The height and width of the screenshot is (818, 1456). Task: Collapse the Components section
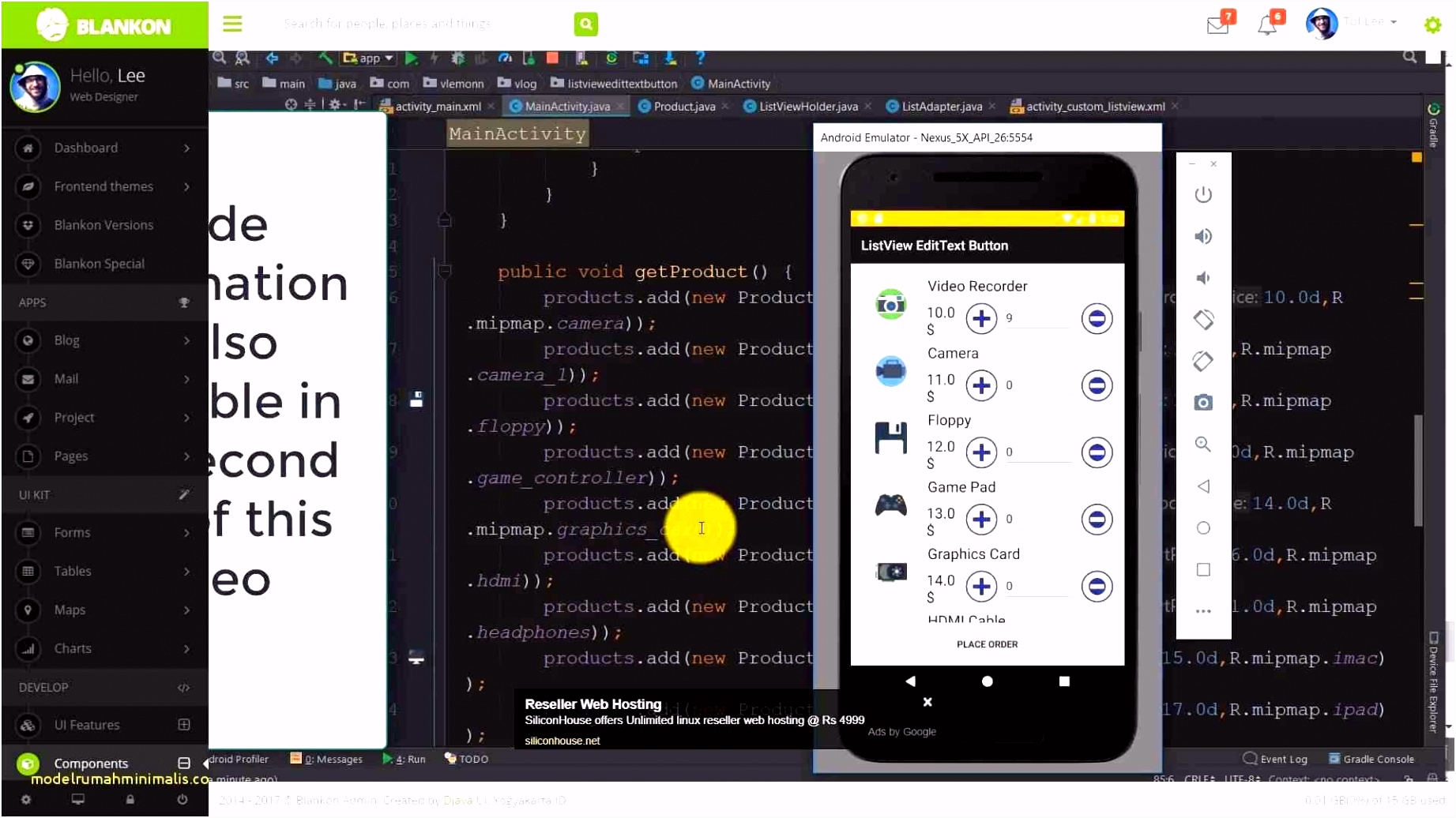[x=184, y=764]
